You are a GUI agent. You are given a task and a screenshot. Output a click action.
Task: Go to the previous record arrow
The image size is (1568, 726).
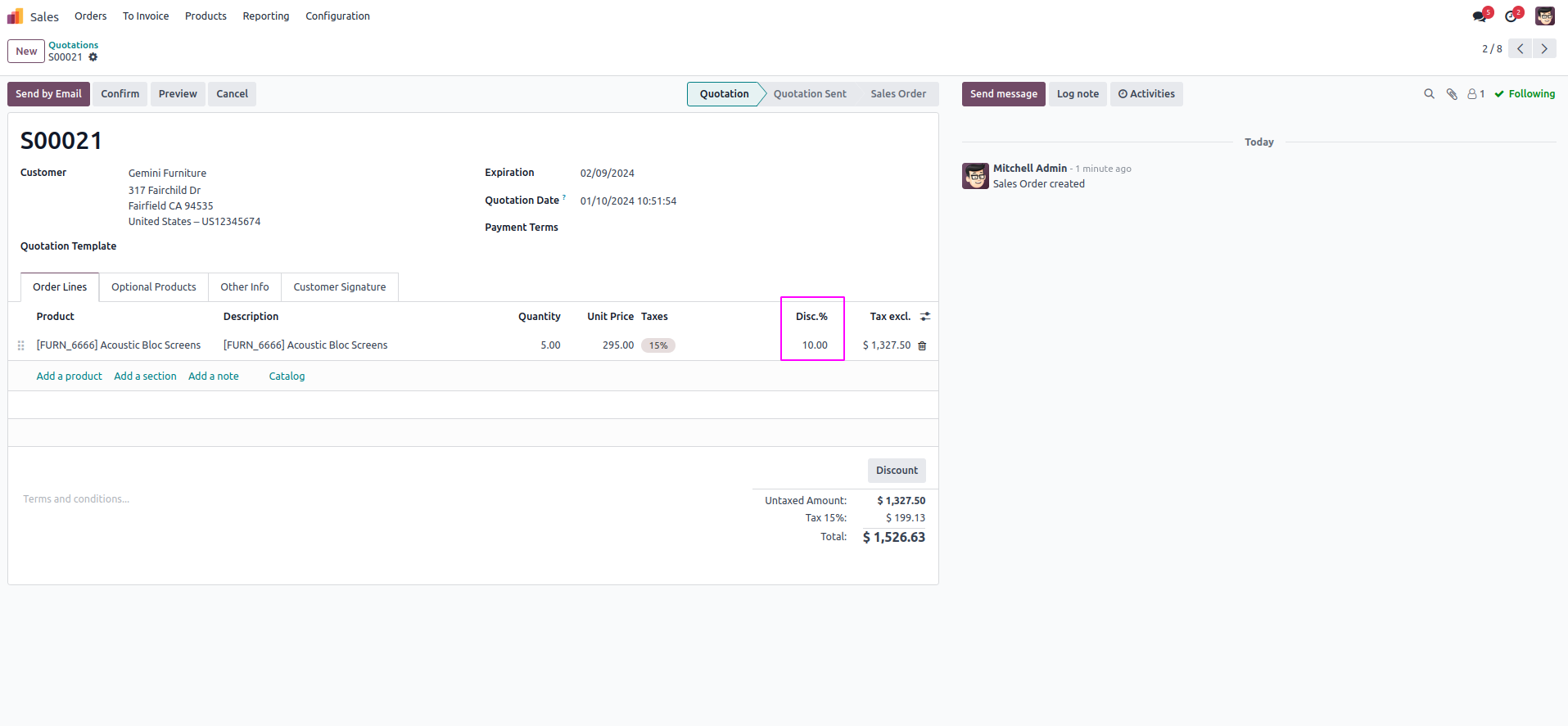point(1521,49)
